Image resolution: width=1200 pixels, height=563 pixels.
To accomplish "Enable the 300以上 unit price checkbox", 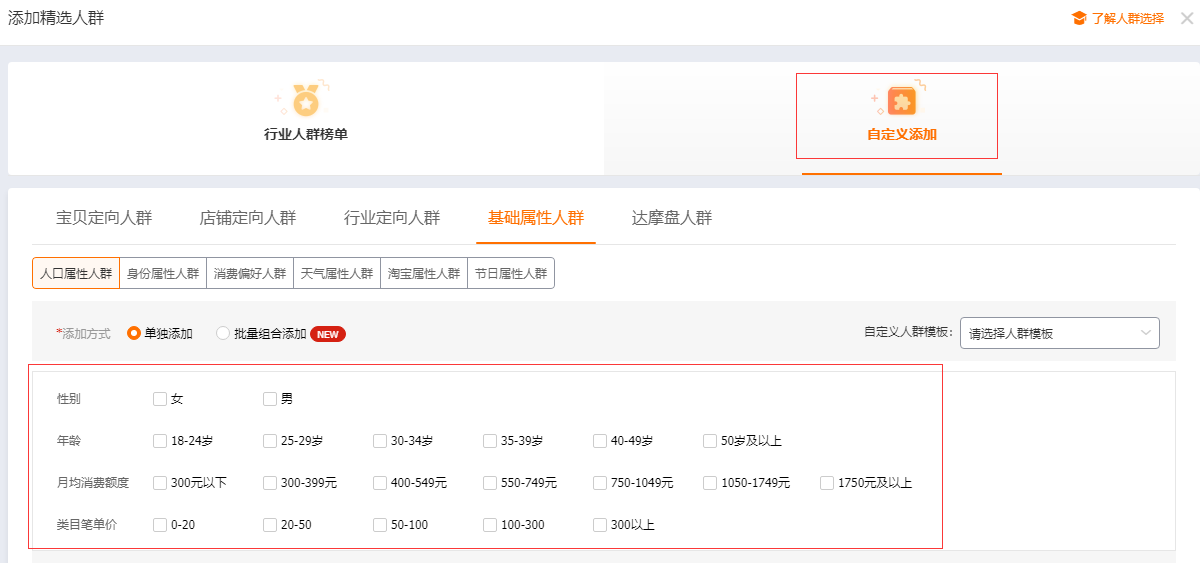I will coord(600,525).
